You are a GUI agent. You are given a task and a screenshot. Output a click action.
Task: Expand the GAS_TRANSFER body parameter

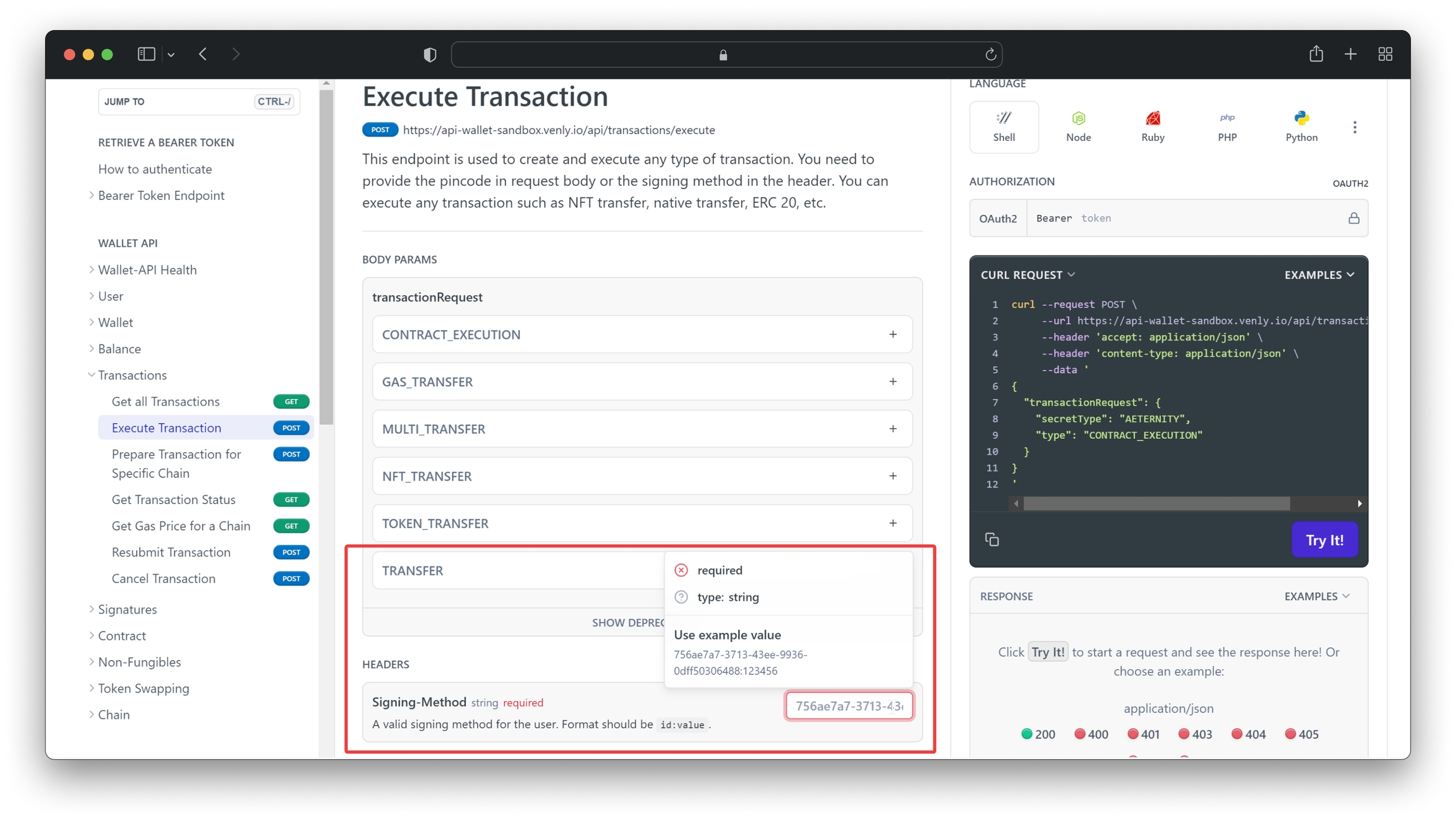893,381
